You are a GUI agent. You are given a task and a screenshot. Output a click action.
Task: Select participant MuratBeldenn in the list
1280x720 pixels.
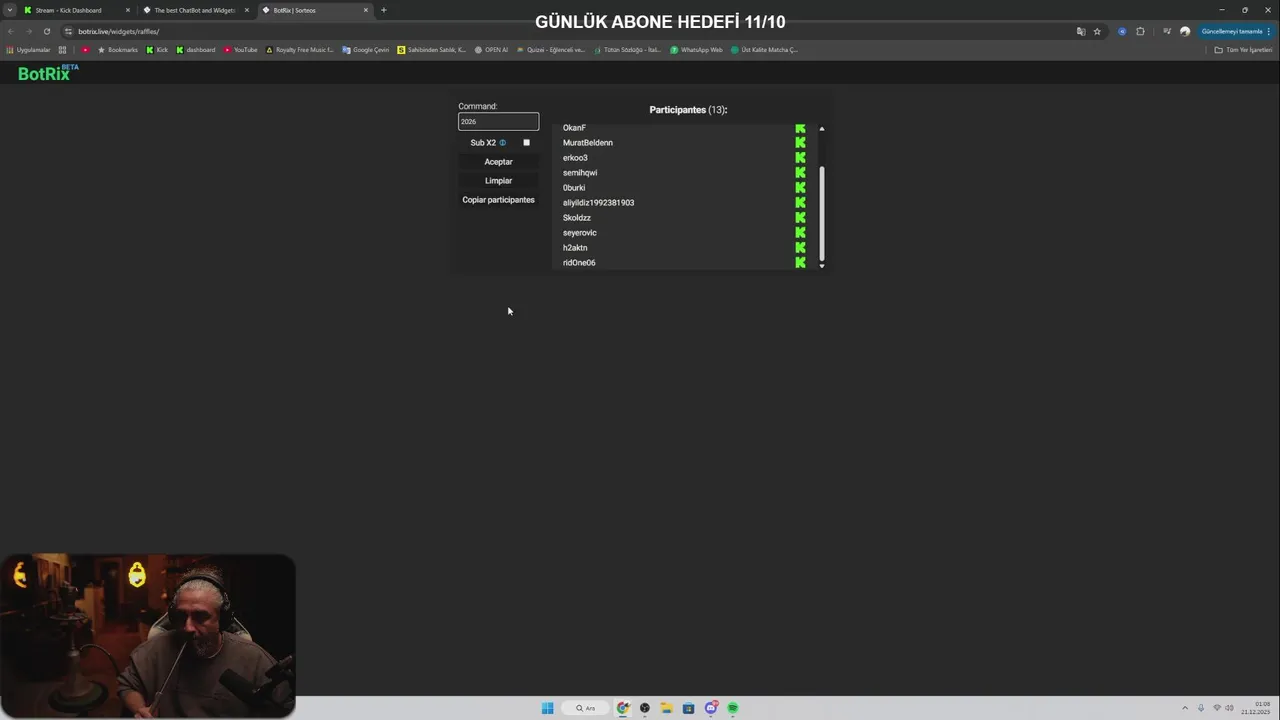[x=588, y=143]
